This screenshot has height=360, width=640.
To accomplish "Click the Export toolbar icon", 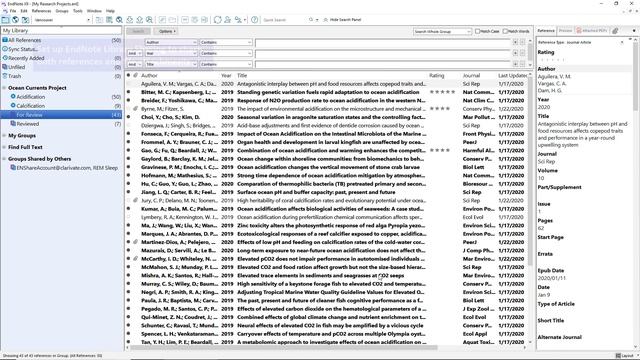I will (140, 20).
